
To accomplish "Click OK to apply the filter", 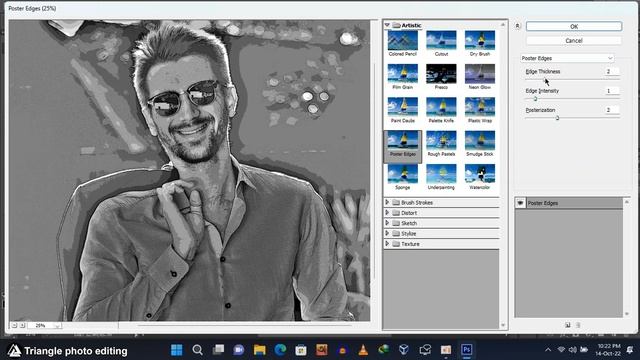I will pos(574,26).
